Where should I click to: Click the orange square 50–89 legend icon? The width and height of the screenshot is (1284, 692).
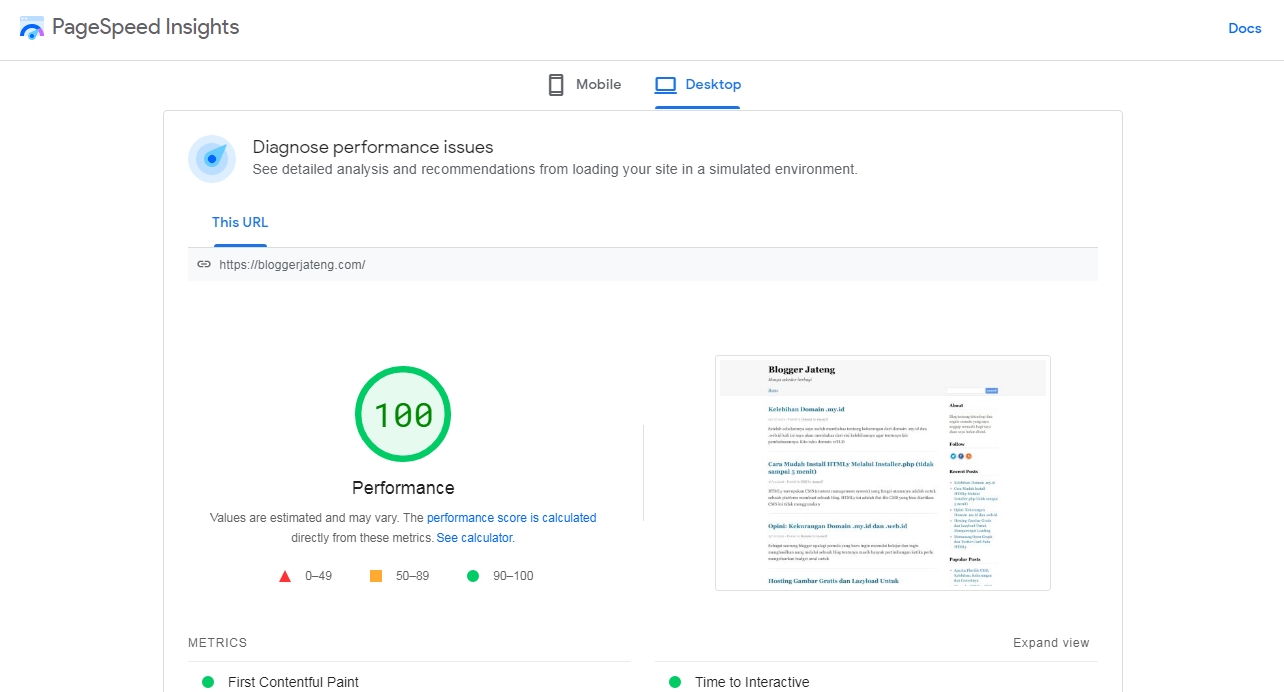[376, 576]
